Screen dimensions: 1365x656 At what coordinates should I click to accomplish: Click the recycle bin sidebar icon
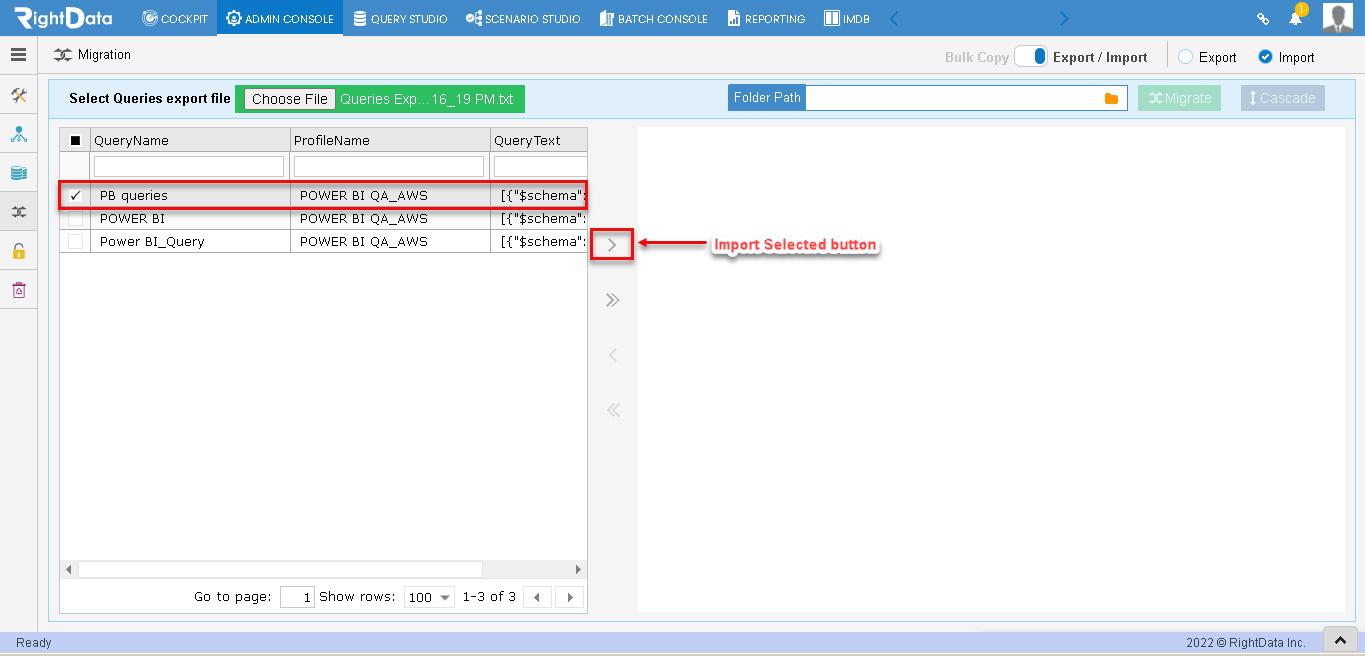pos(18,290)
